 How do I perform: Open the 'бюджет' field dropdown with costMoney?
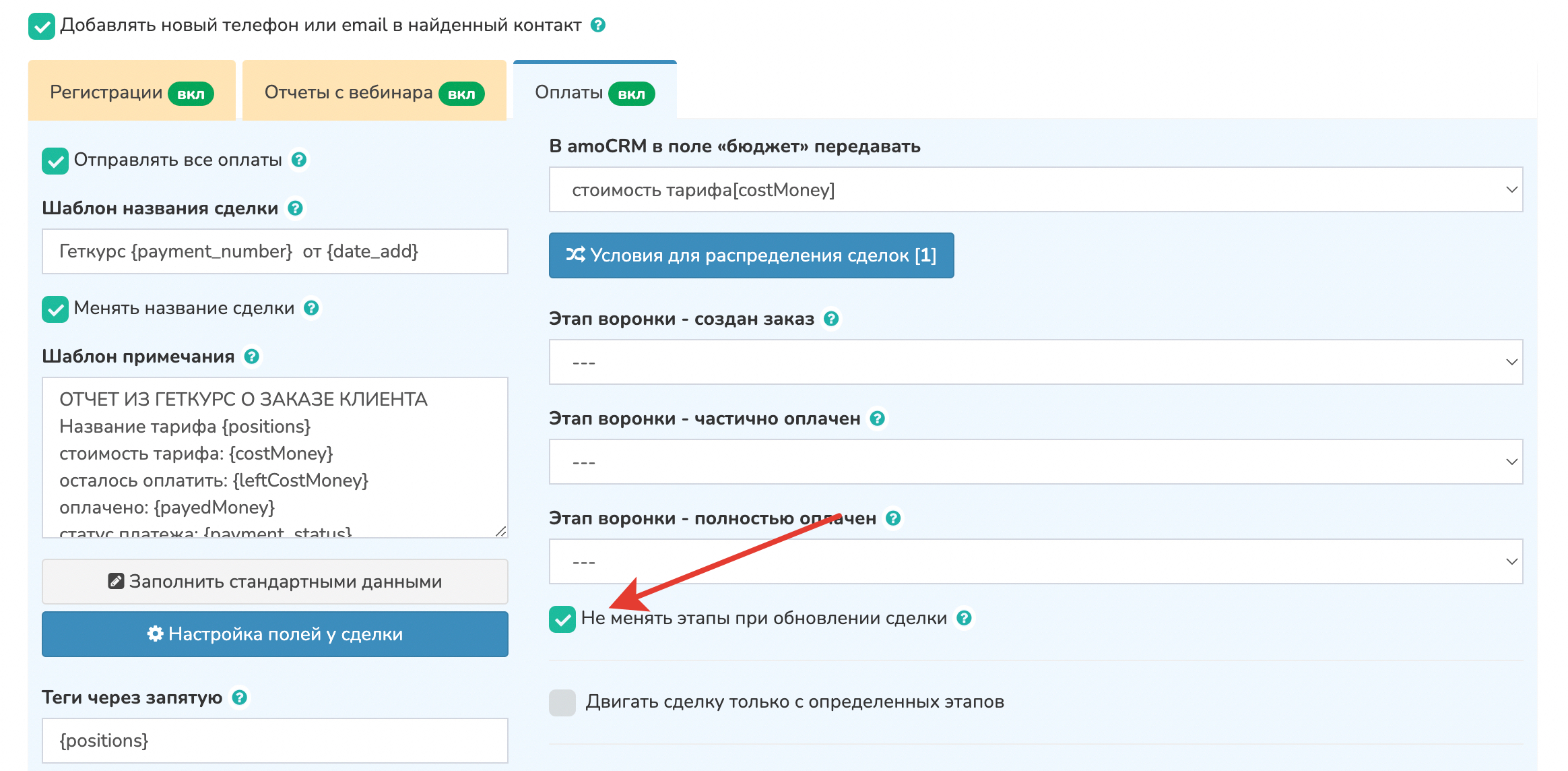coord(1035,190)
